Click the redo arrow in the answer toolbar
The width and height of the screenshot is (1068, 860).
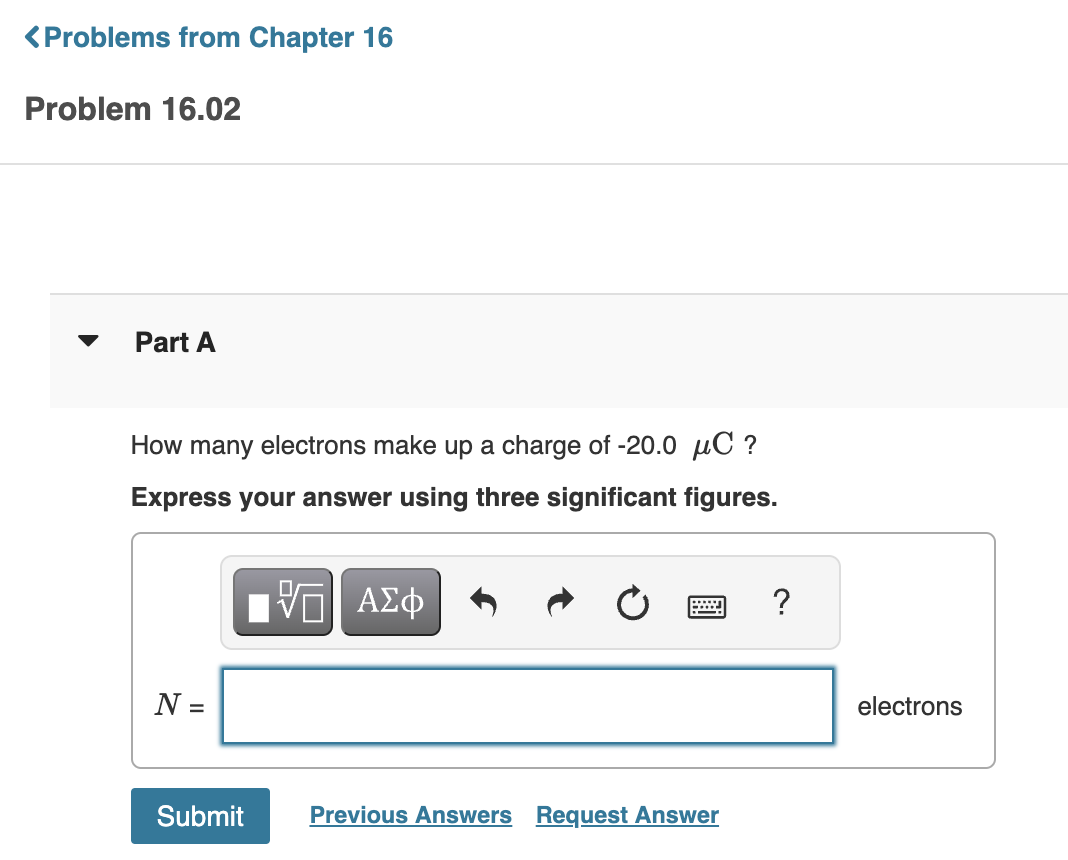(558, 601)
